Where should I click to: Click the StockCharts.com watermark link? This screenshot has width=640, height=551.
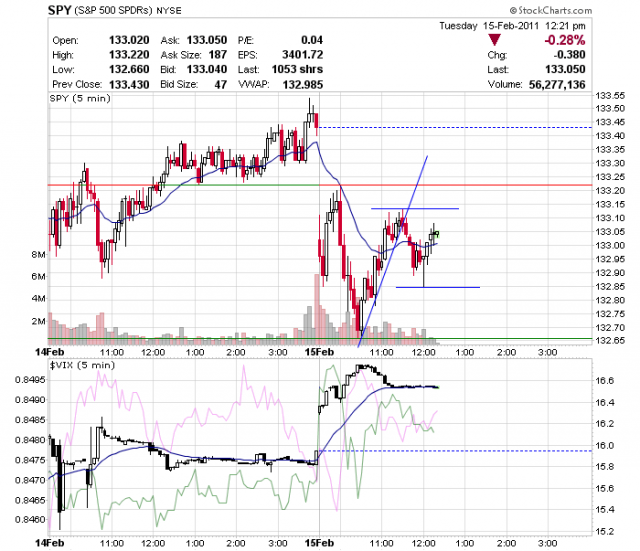tap(550, 10)
